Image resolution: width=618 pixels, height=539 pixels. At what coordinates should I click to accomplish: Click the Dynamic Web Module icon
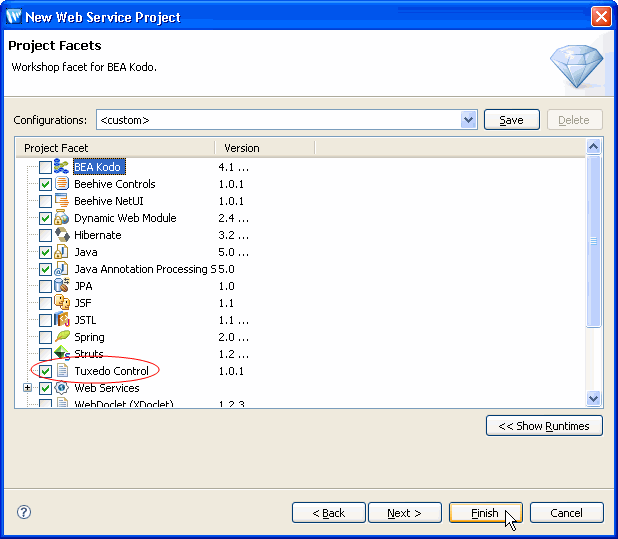pos(62,218)
